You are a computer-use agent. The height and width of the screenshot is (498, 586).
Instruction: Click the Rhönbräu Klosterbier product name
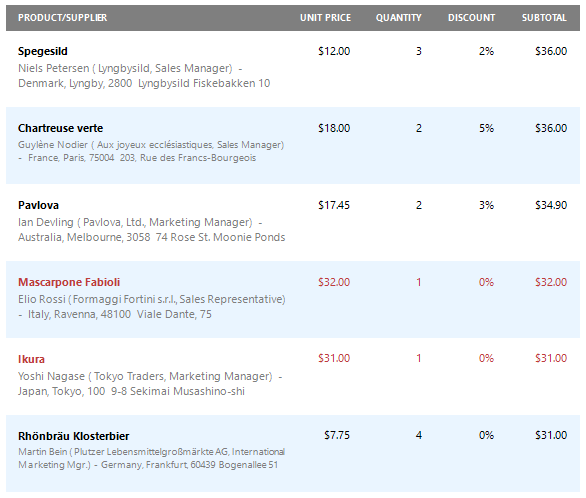[74, 436]
